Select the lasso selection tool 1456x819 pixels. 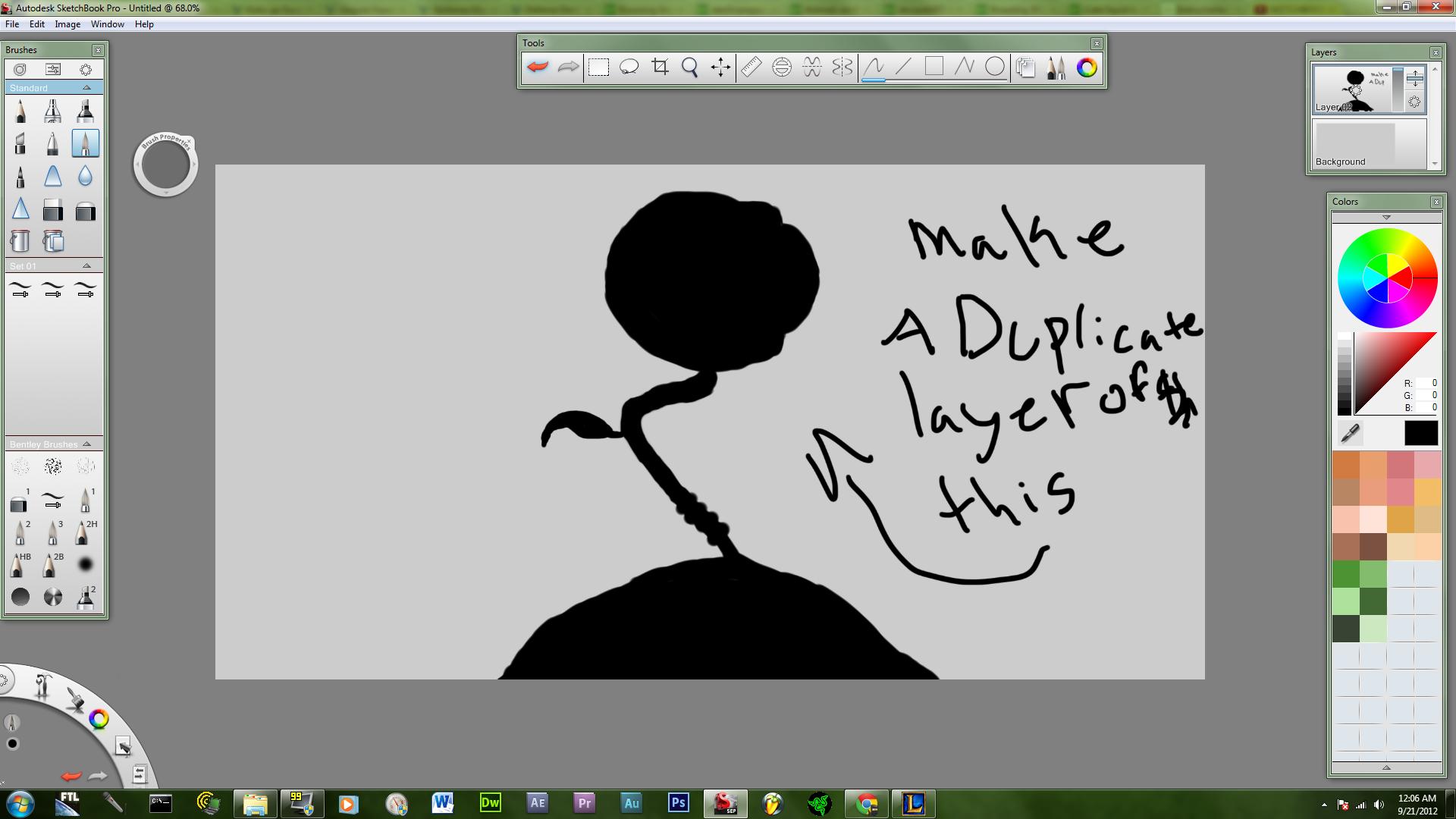tap(629, 67)
